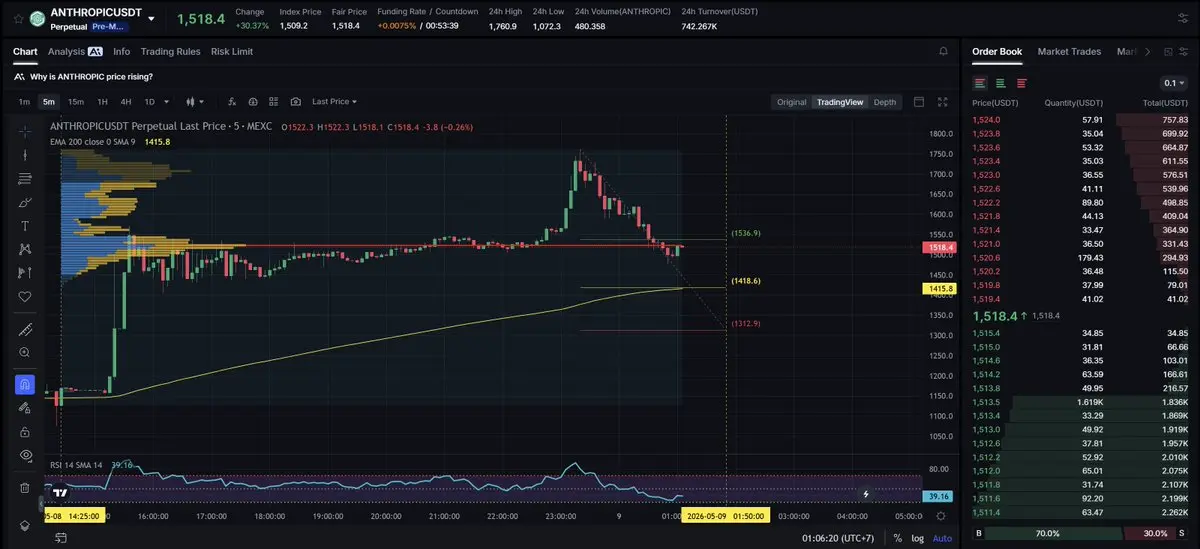Toggle Auto scale on chart
Viewport: 1200px width, 549px height.
tap(942, 538)
